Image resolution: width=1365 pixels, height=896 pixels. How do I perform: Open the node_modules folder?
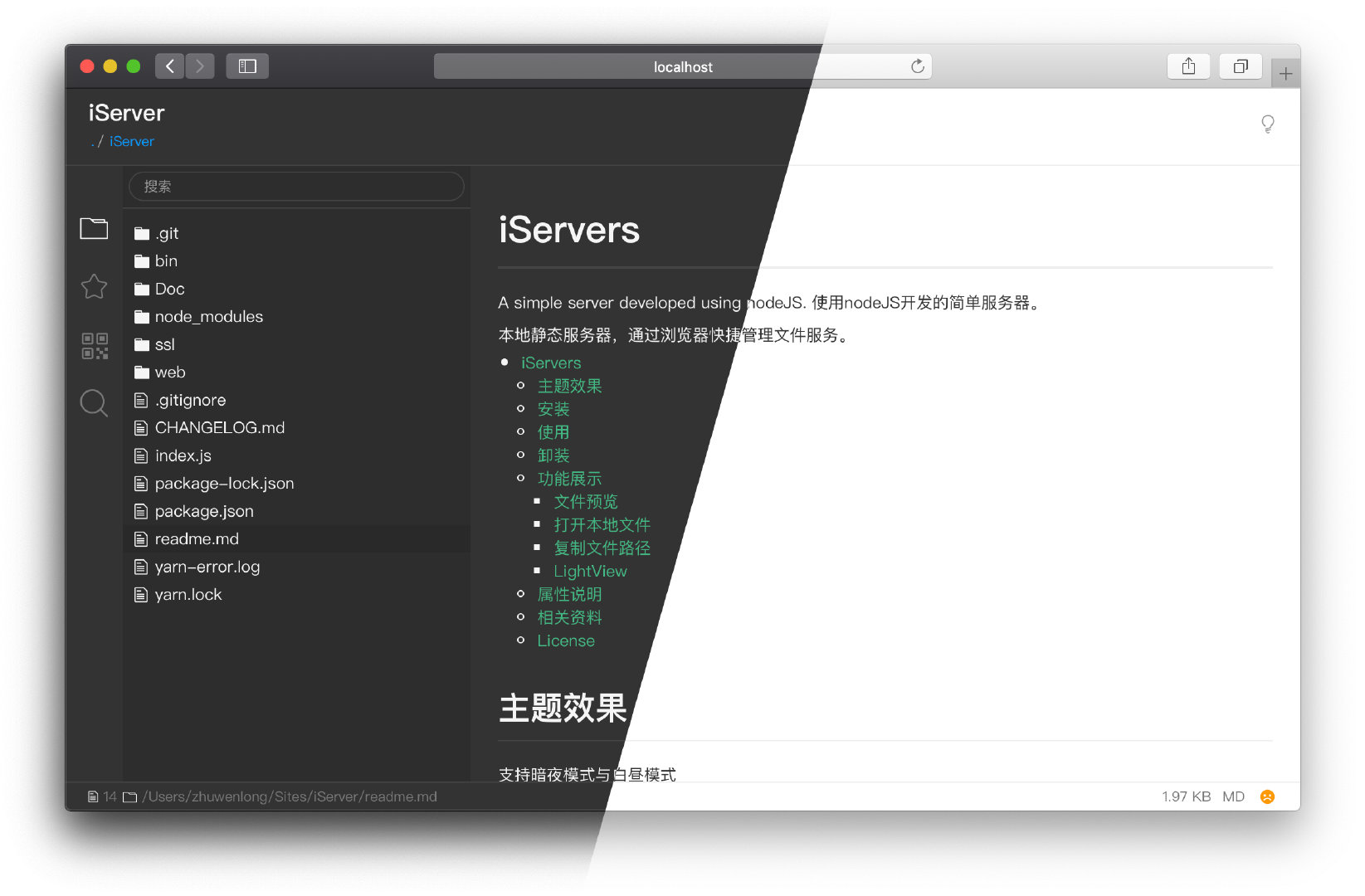pos(296,316)
